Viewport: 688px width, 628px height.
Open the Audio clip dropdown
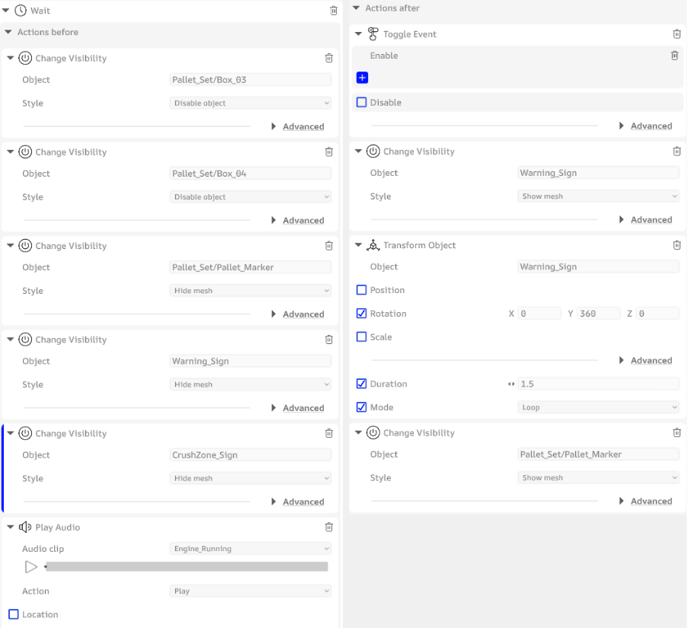[x=250, y=549]
